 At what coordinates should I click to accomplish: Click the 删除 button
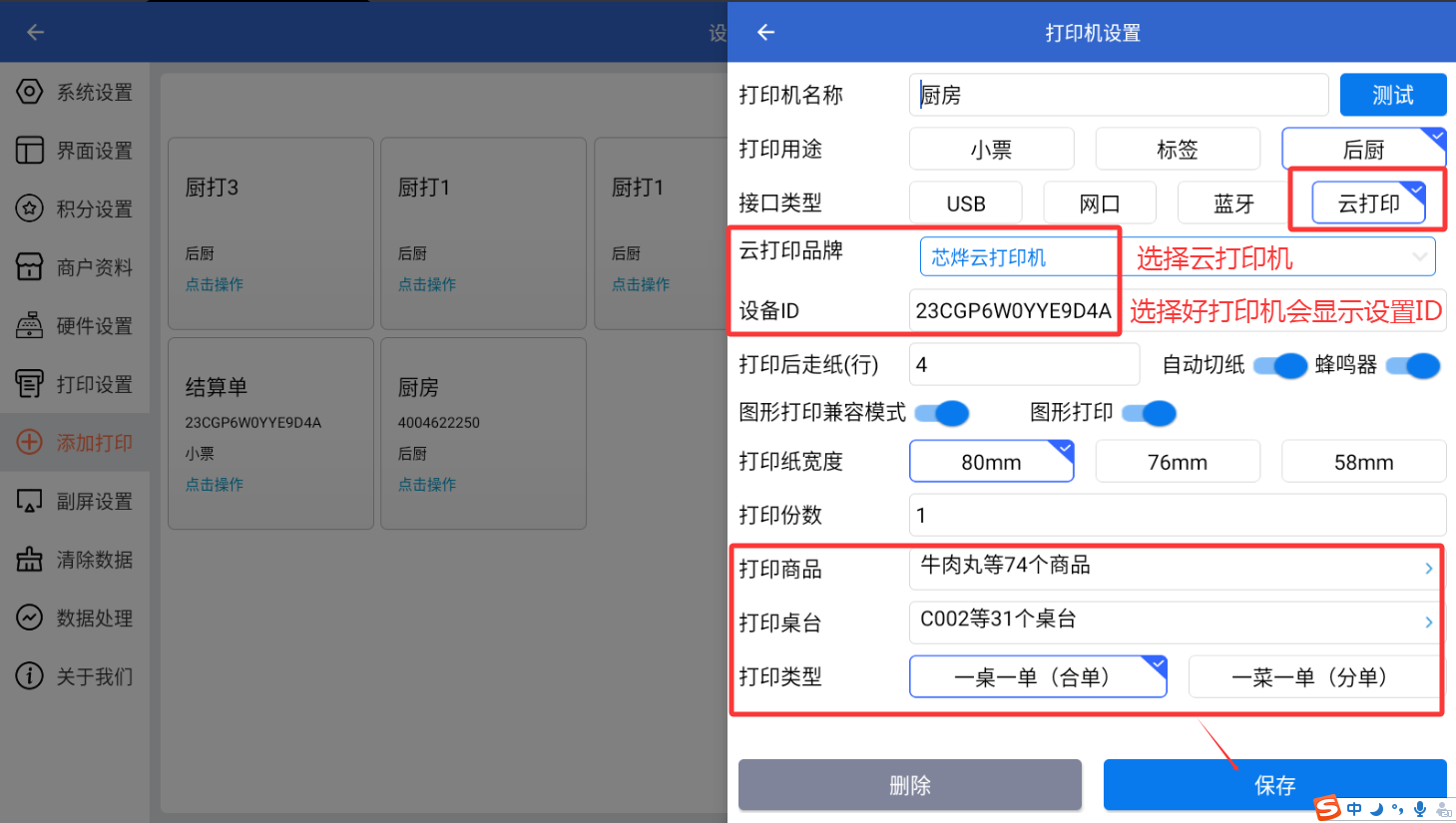click(x=910, y=785)
